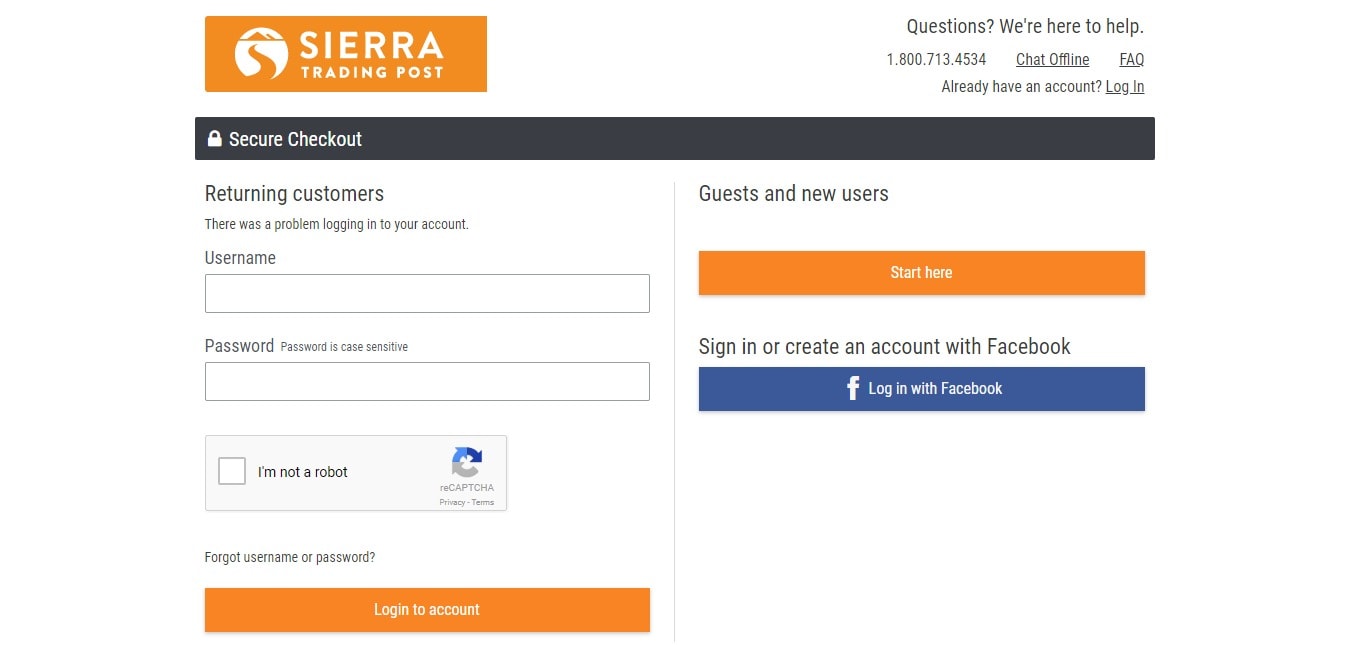
Task: Click the Login to account button
Action: (427, 609)
